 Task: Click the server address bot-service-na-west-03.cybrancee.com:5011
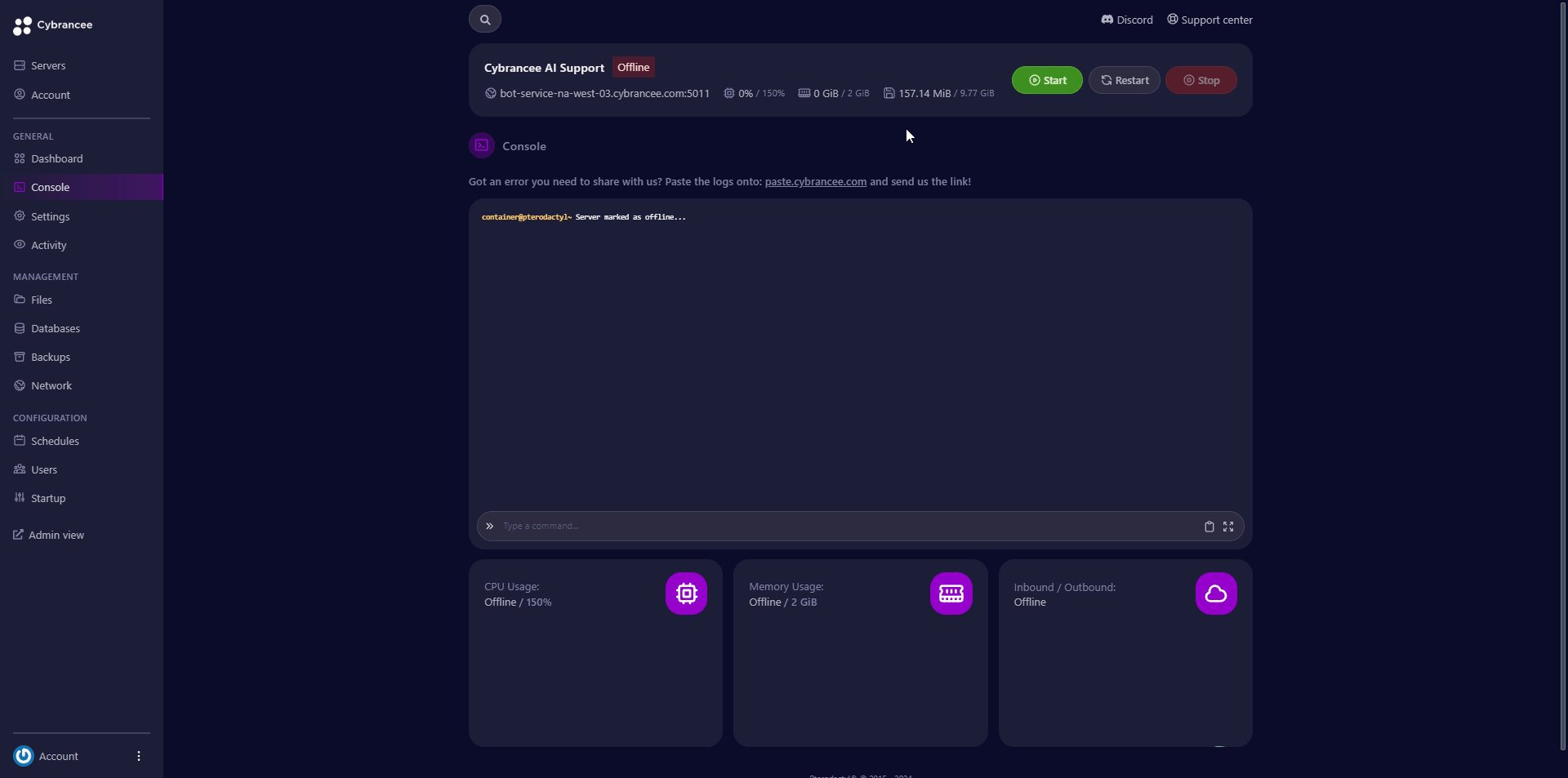[x=604, y=93]
